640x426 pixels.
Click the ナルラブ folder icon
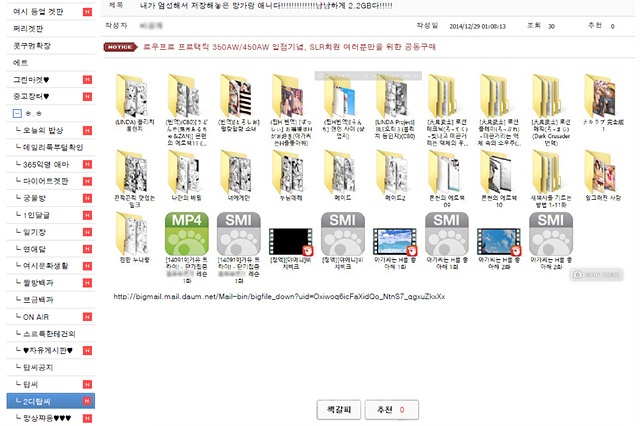click(602, 96)
